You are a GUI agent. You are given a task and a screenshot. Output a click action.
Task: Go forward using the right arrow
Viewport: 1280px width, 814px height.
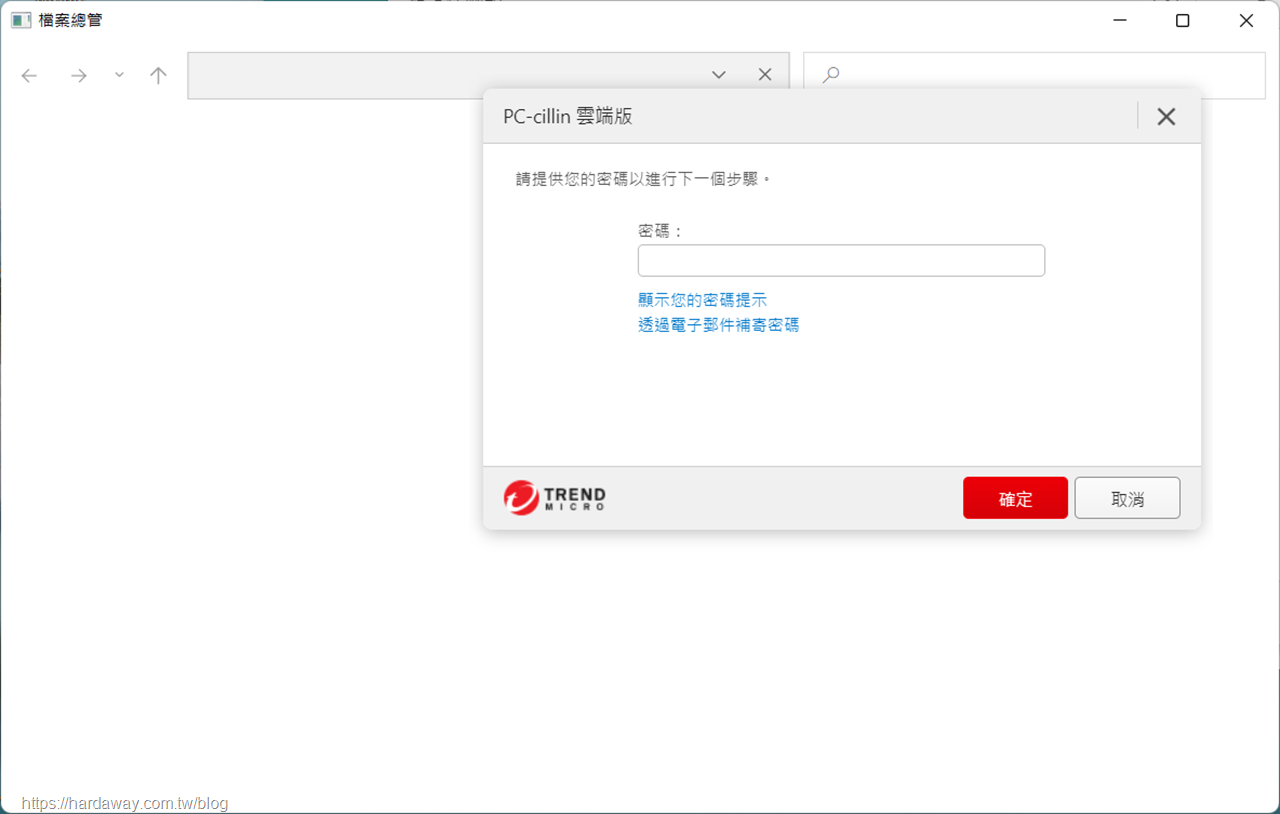(79, 75)
